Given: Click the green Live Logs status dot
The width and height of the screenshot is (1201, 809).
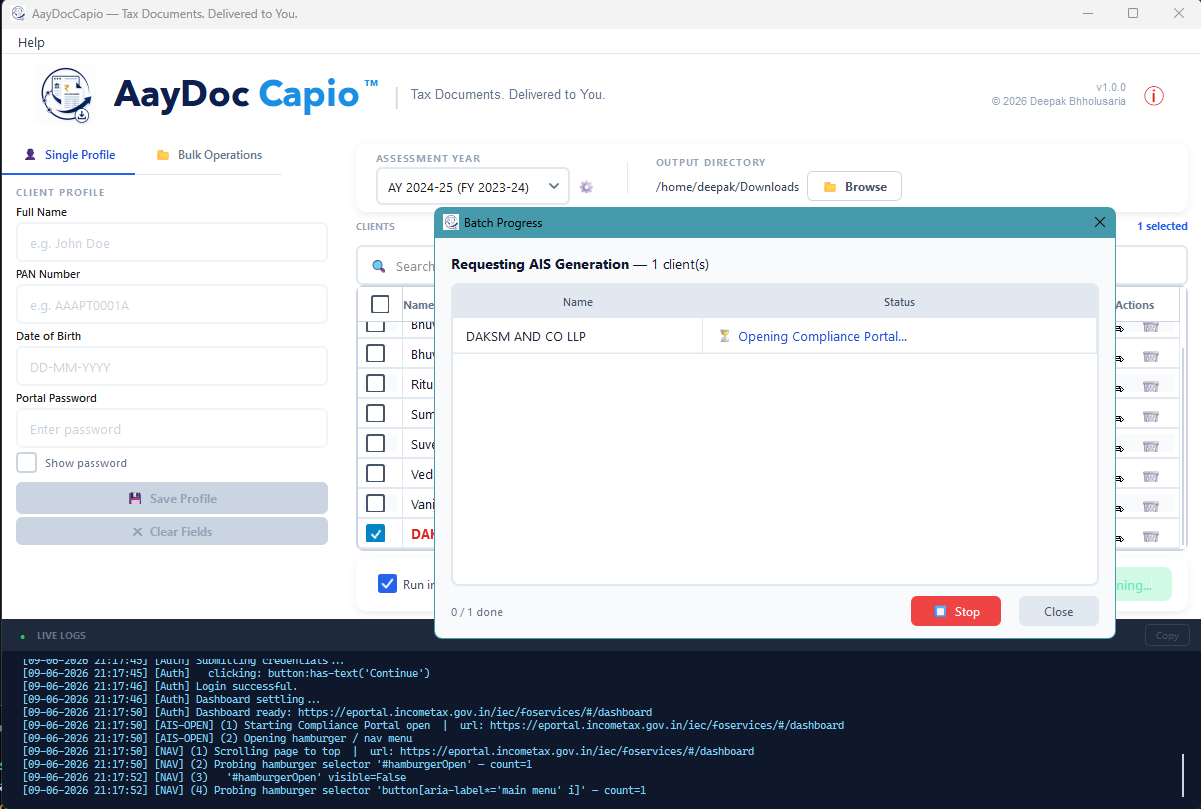Looking at the screenshot, I should tap(23, 636).
